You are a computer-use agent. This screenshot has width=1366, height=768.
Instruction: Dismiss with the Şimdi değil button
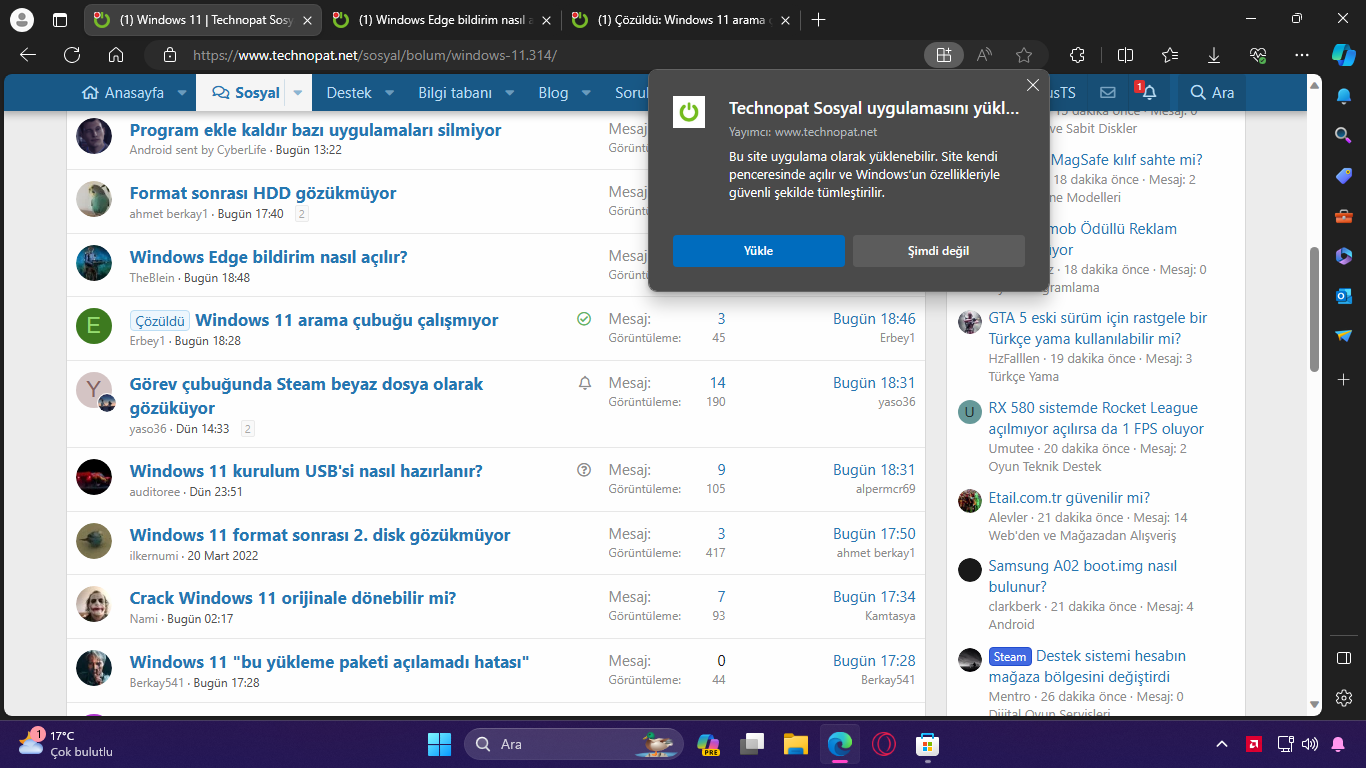tap(939, 251)
